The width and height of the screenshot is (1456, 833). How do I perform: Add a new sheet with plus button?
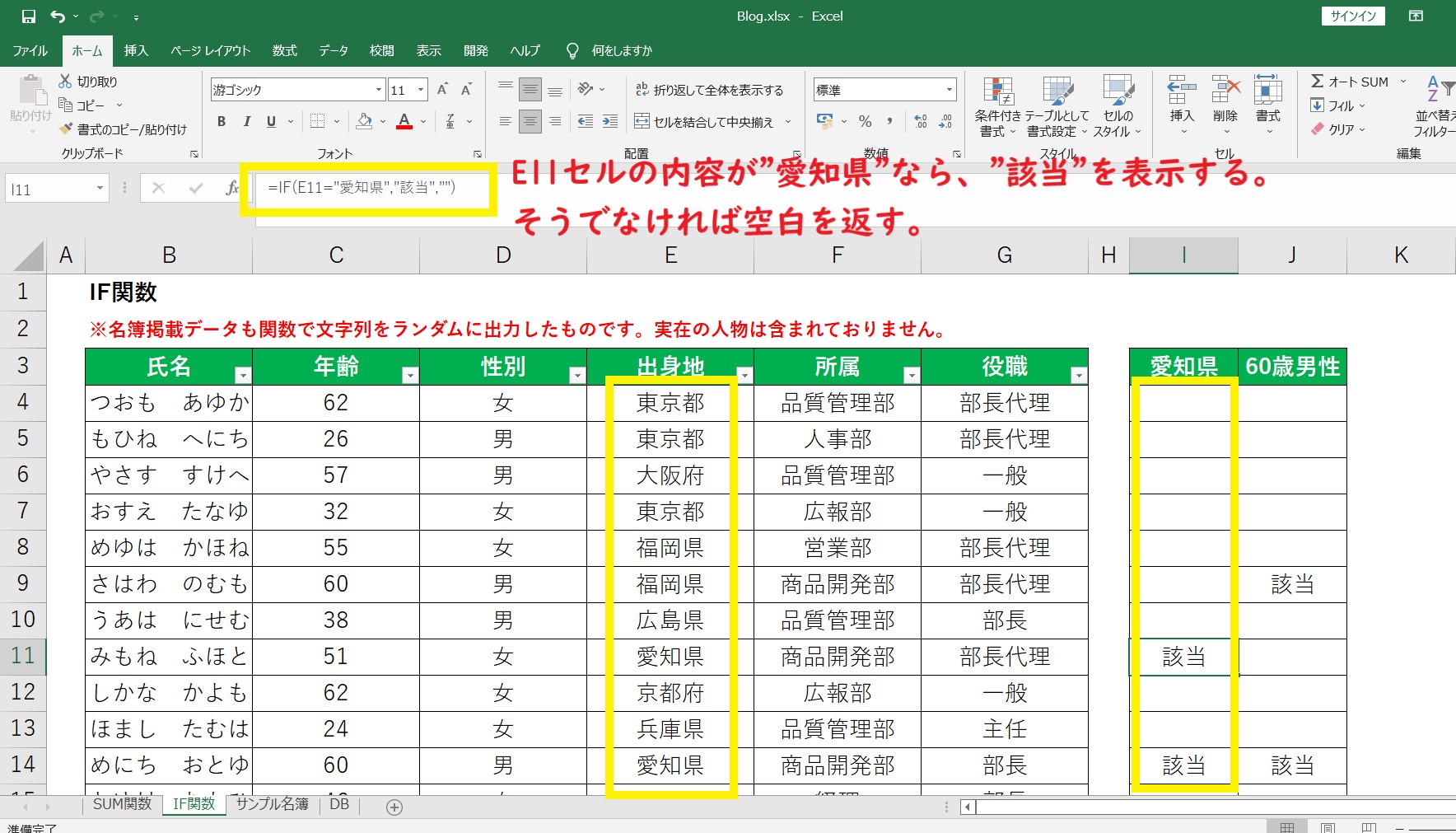pos(394,807)
